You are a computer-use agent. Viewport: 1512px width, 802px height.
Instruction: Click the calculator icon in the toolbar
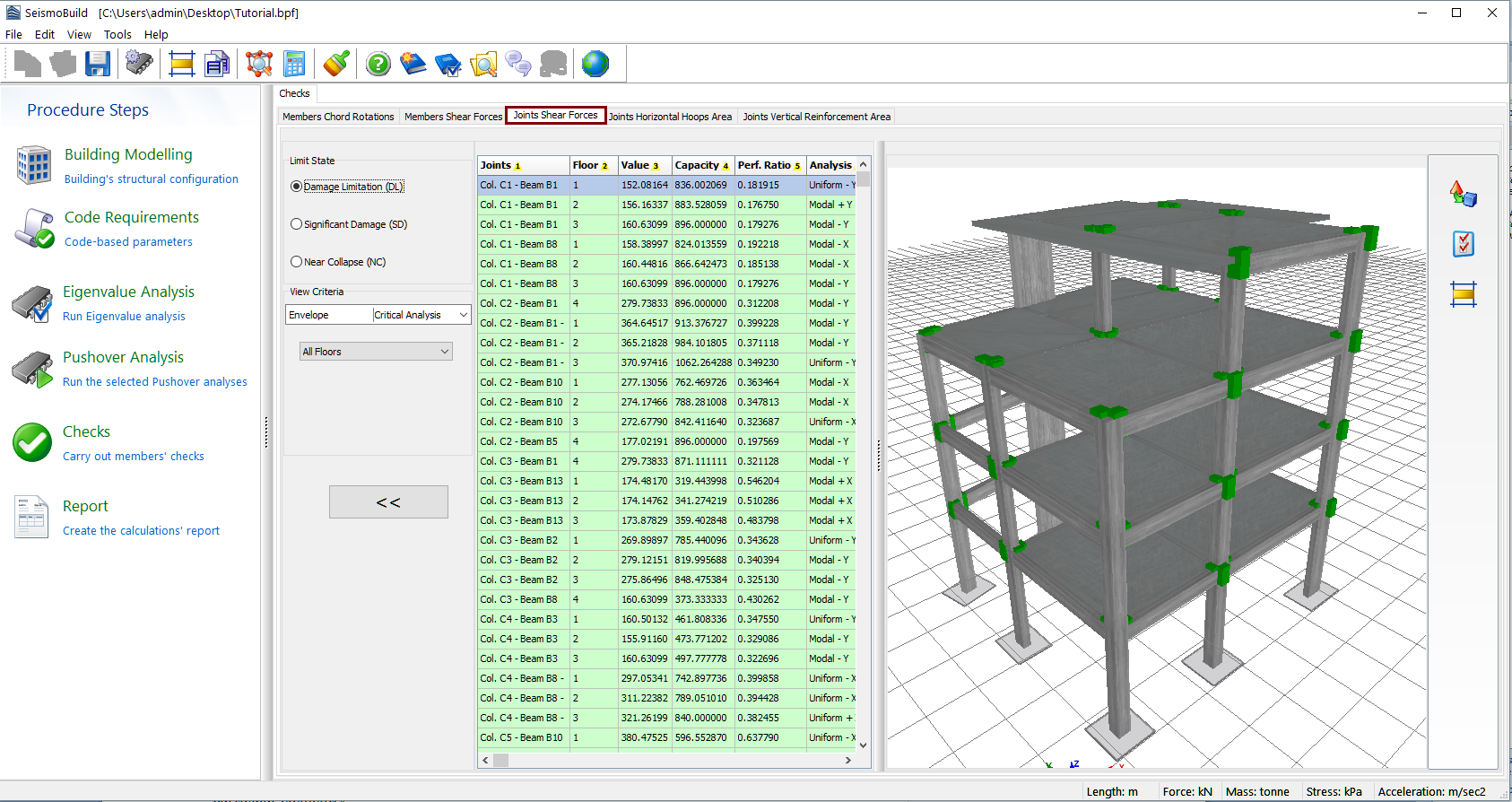tap(294, 64)
